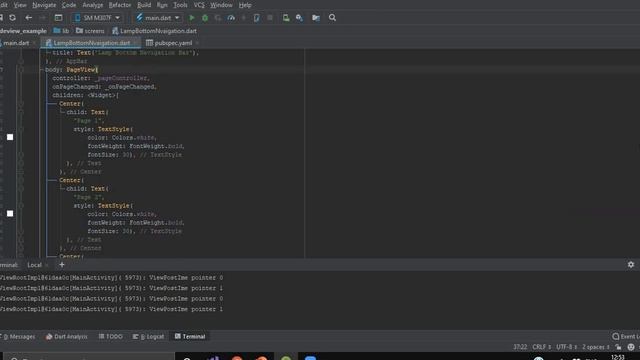Click the Profile app speedometer icon
The image size is (640, 360).
click(231, 18)
